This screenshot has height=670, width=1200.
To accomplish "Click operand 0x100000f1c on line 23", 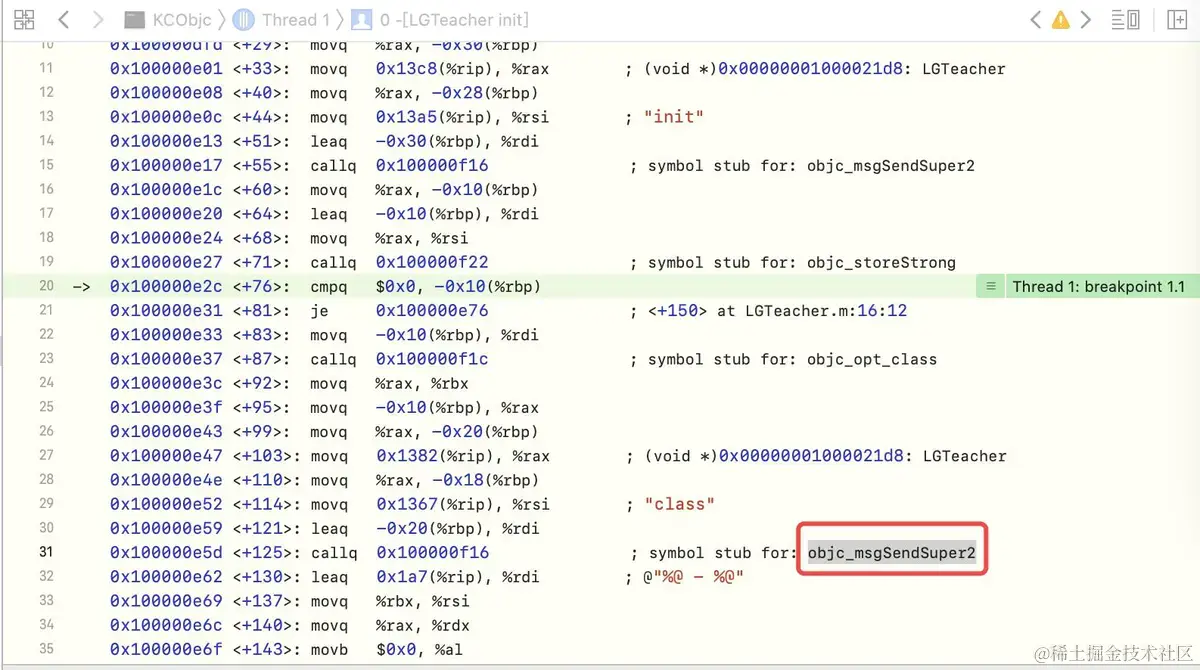I will click(432, 359).
